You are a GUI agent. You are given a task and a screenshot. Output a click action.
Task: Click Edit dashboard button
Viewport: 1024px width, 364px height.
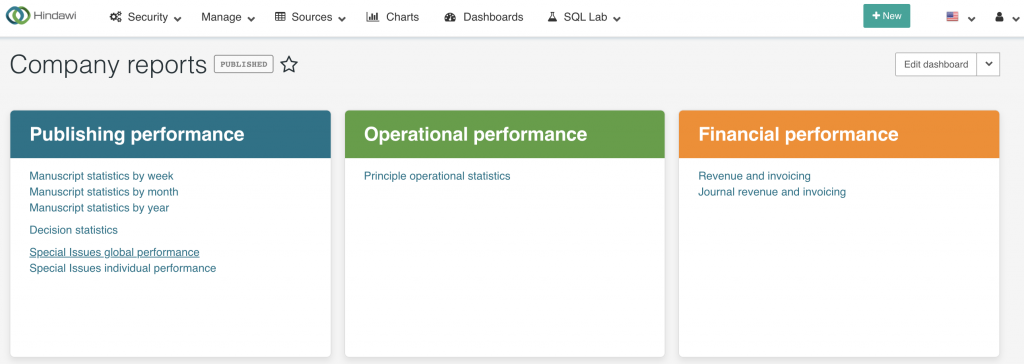click(x=936, y=64)
